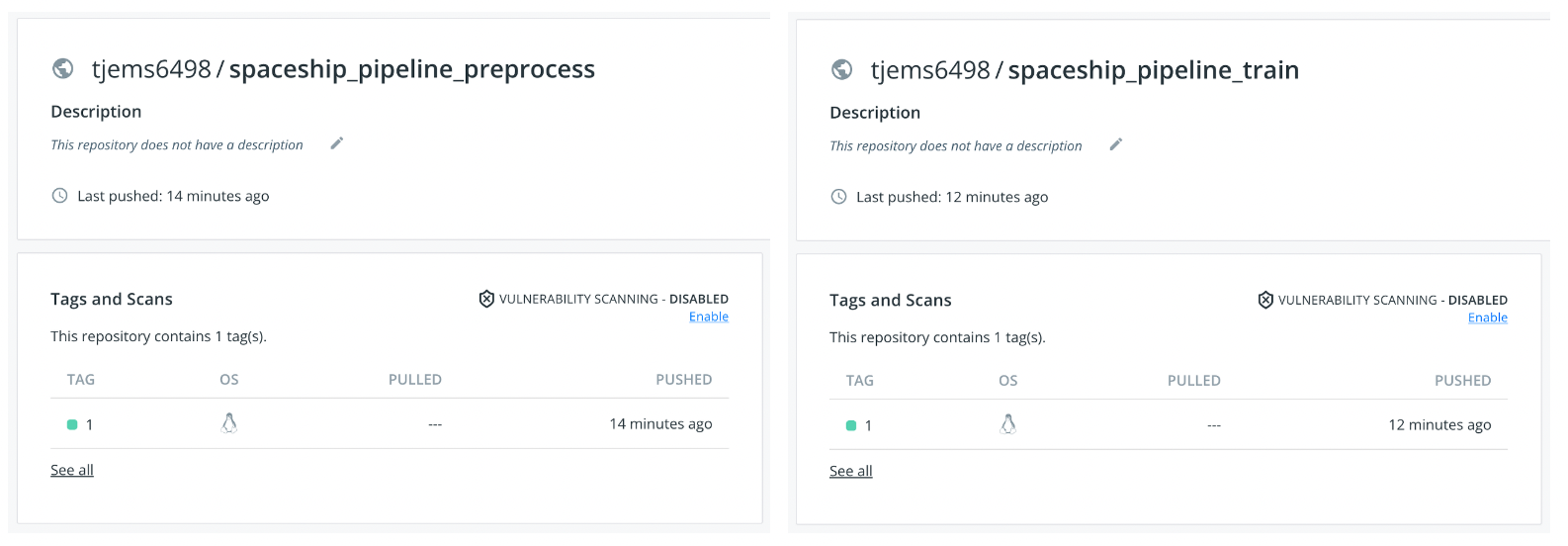
Task: Click vulnerability scanning shield icon in train panel
Action: pos(1265,300)
